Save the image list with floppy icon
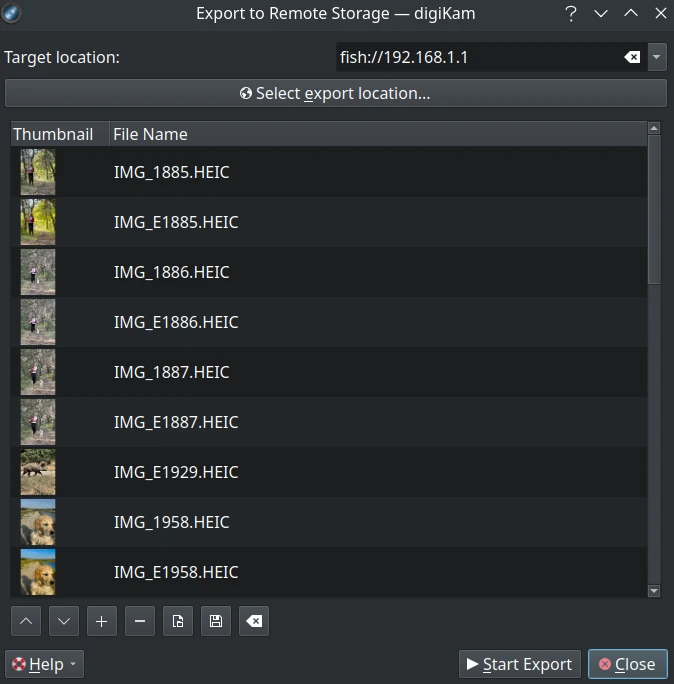This screenshot has width=674, height=684. tap(216, 621)
